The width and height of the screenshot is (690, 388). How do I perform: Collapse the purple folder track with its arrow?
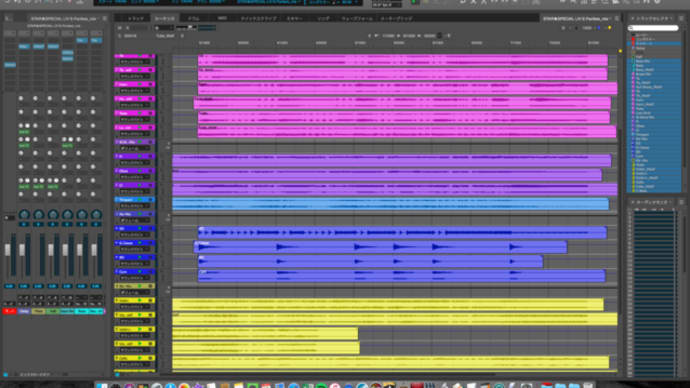click(x=117, y=142)
